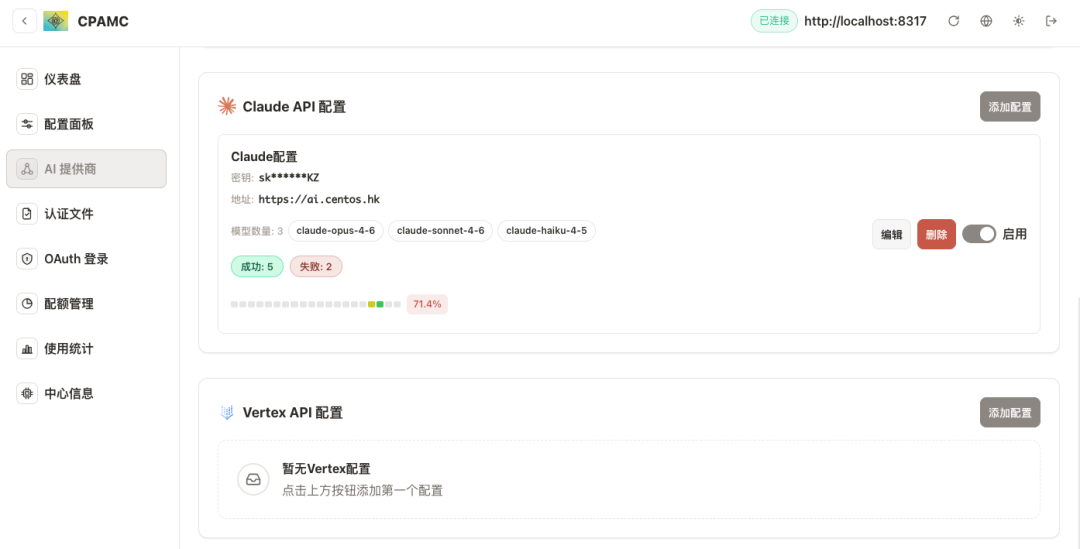Toggle the light/dark theme sun icon

pos(1018,21)
